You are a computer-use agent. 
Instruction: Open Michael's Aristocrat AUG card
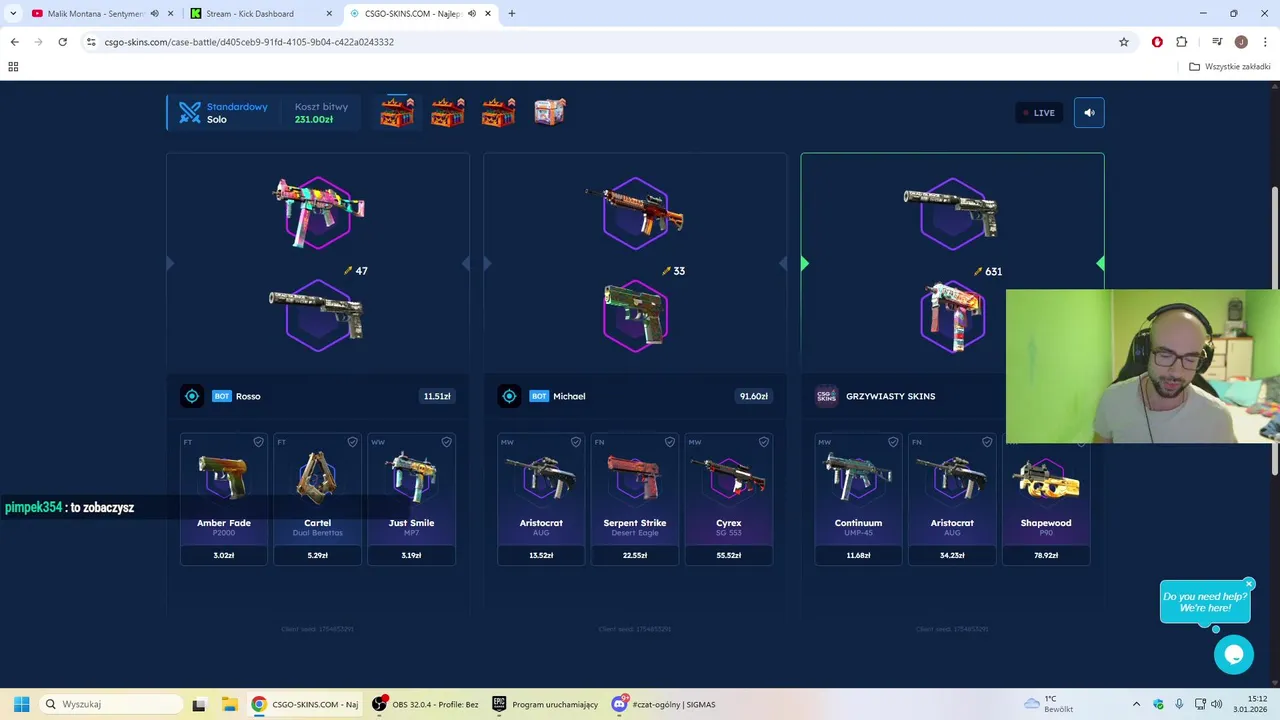pos(541,499)
